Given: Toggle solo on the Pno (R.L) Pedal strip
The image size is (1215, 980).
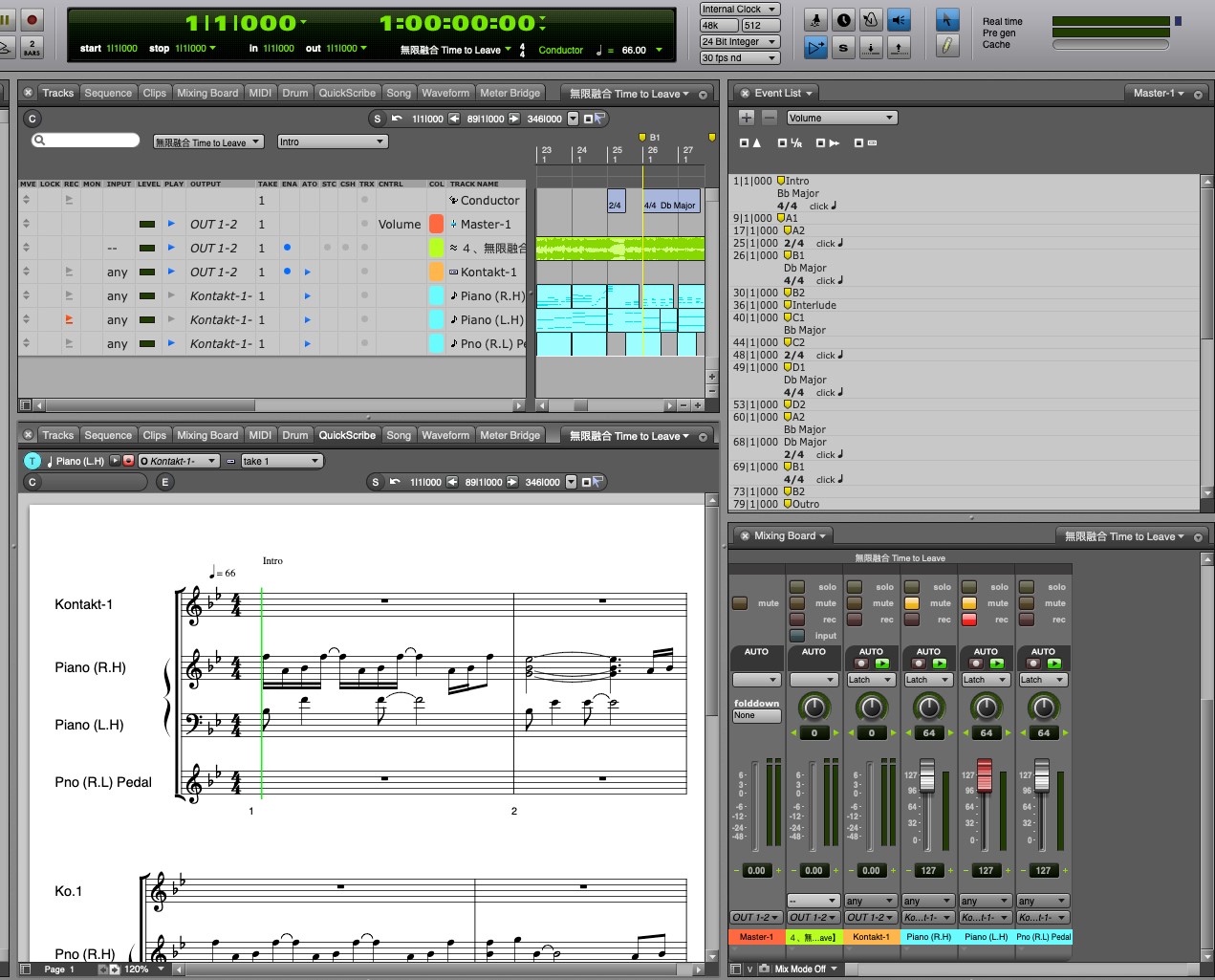Looking at the screenshot, I should 1027,587.
